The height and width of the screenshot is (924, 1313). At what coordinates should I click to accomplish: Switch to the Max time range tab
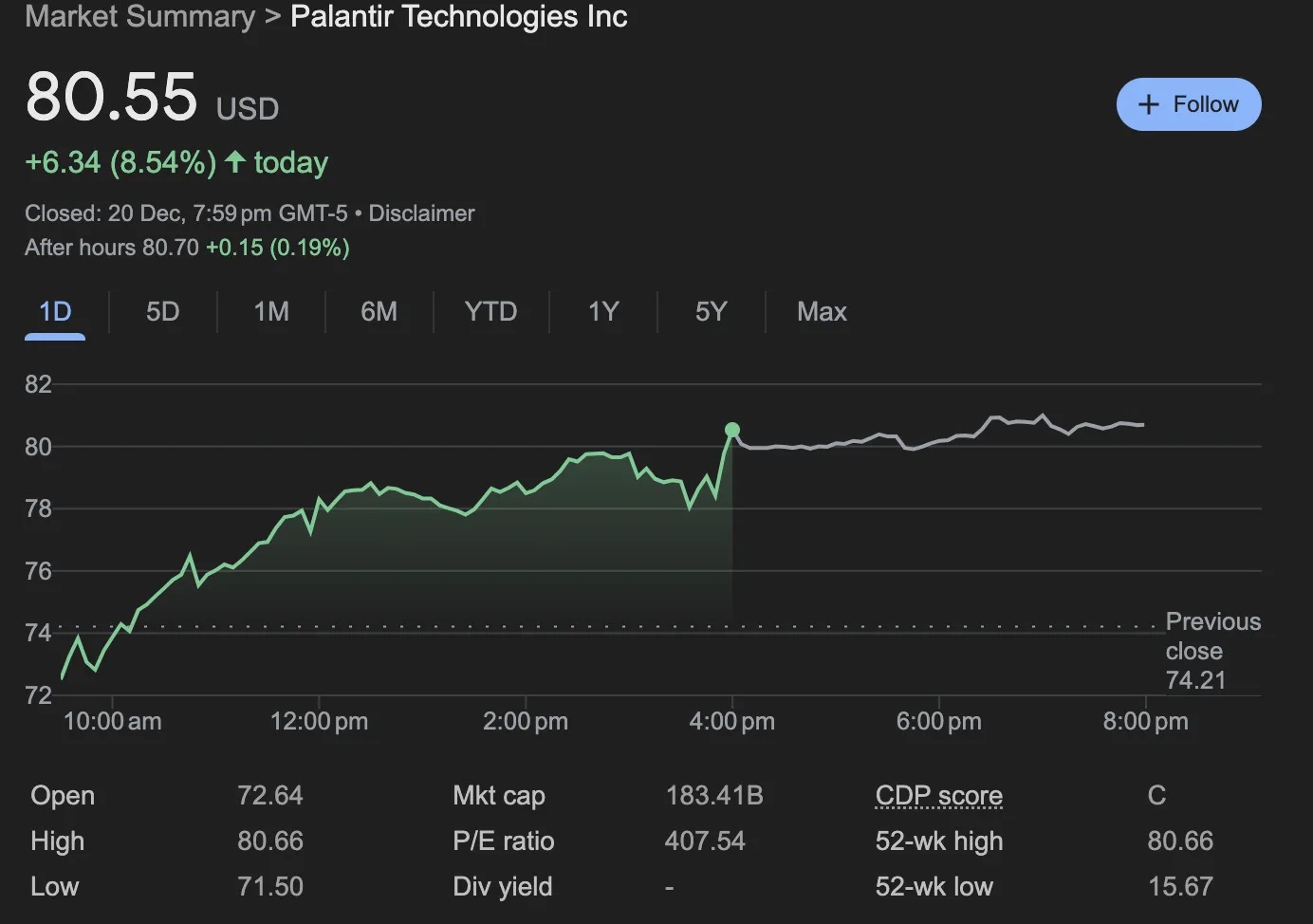coord(822,312)
